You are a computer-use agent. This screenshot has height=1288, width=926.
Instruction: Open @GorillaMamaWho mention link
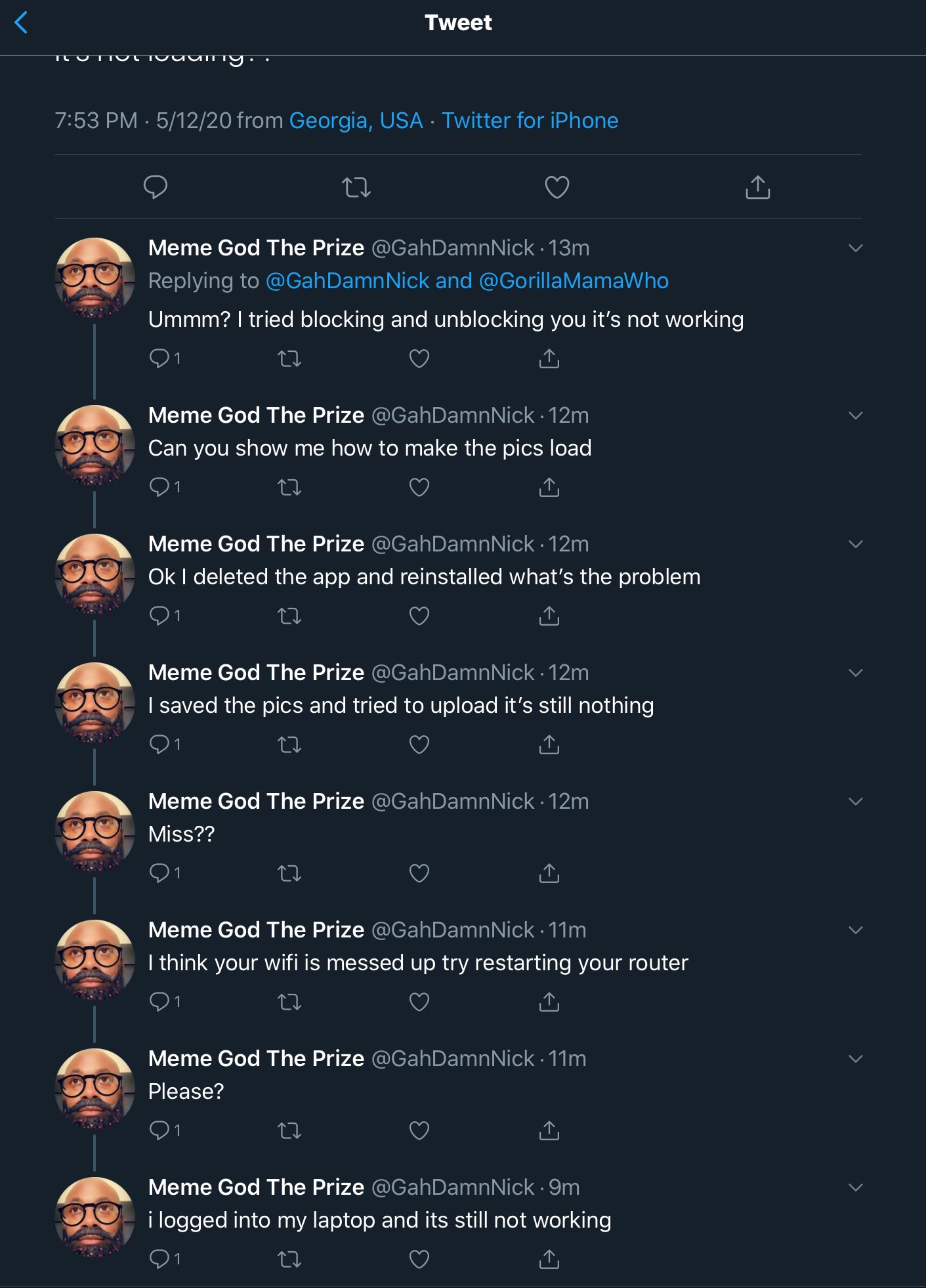(x=574, y=281)
